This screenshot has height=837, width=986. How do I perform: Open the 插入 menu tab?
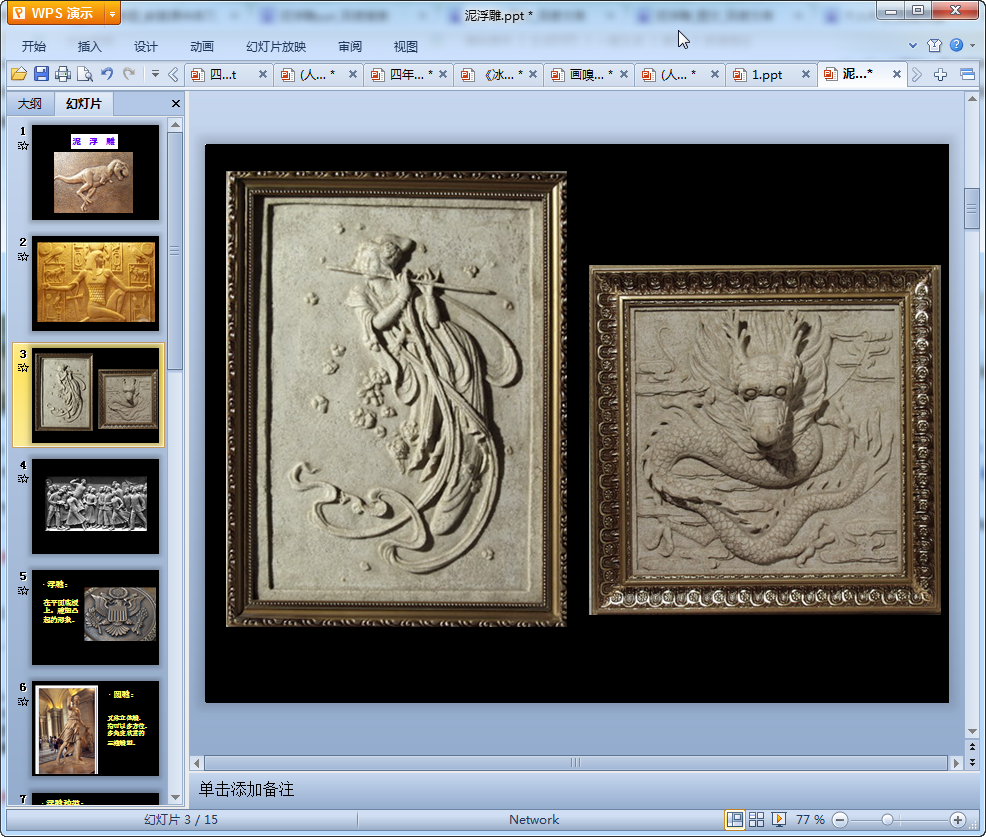click(90, 47)
